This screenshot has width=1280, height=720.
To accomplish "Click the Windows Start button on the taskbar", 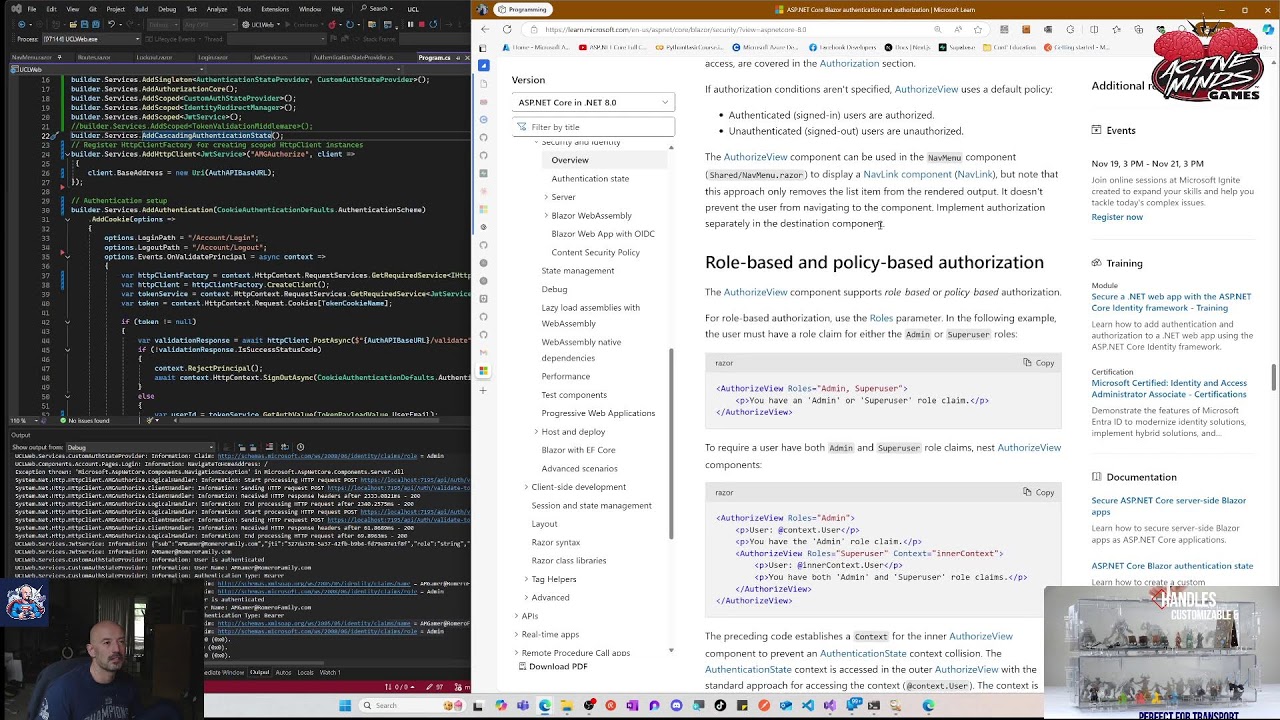I will pos(345,705).
